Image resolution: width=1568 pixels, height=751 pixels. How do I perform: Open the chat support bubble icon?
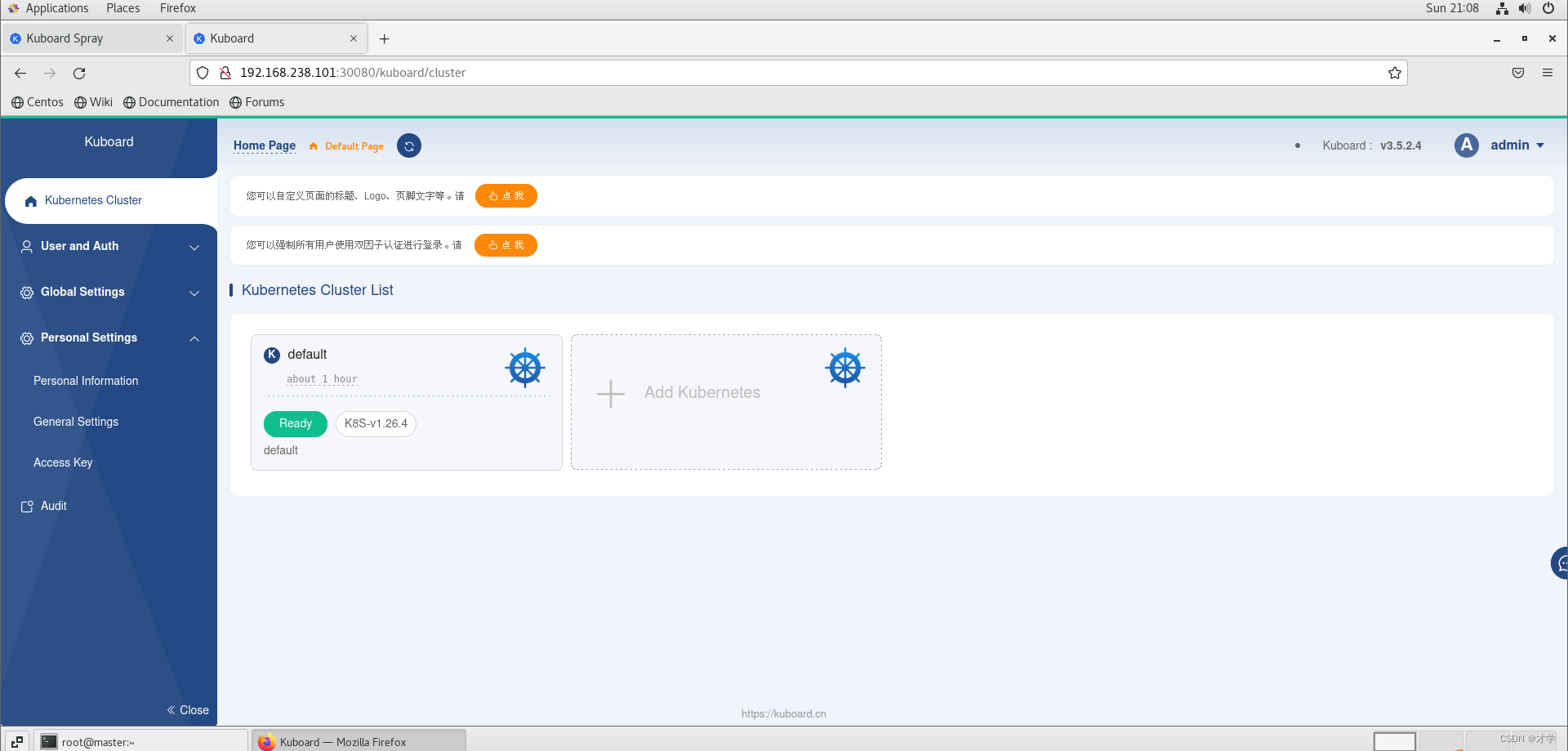1560,563
